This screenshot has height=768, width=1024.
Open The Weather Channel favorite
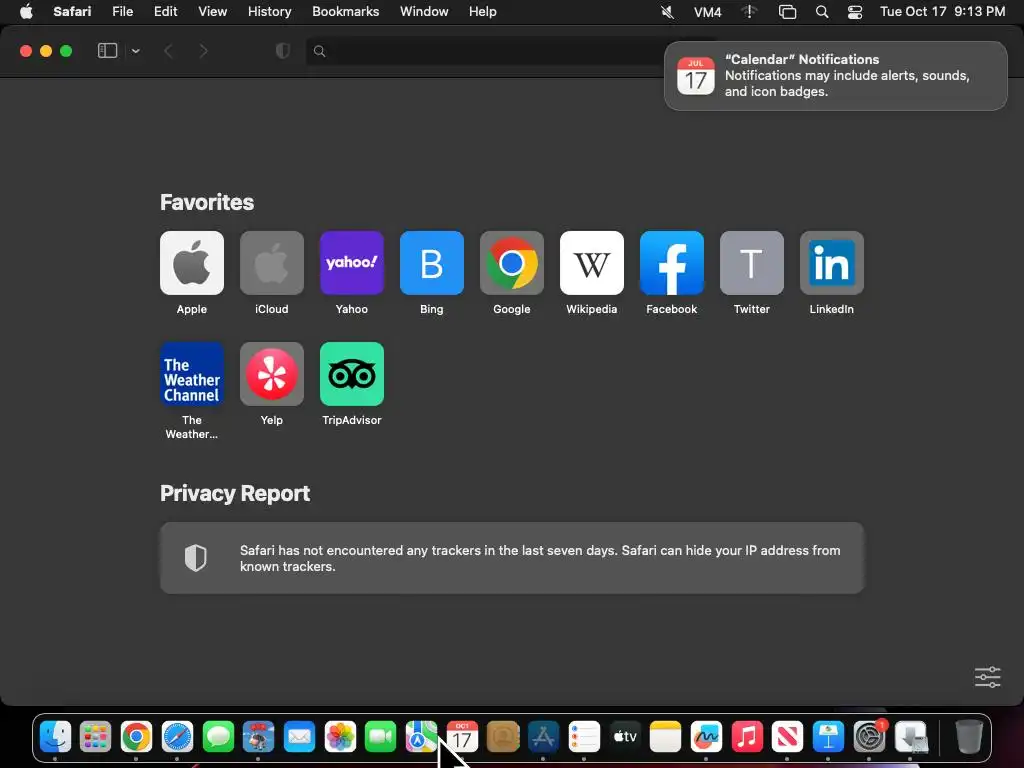point(191,374)
